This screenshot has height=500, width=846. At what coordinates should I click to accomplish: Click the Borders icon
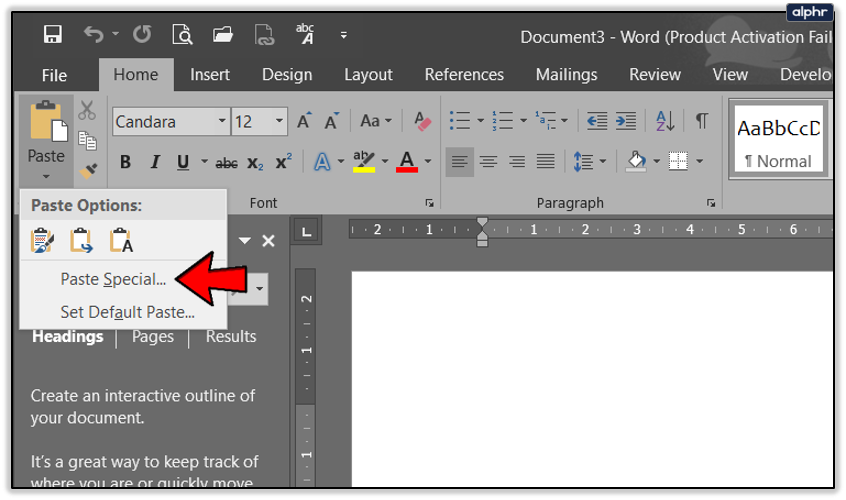pos(678,161)
